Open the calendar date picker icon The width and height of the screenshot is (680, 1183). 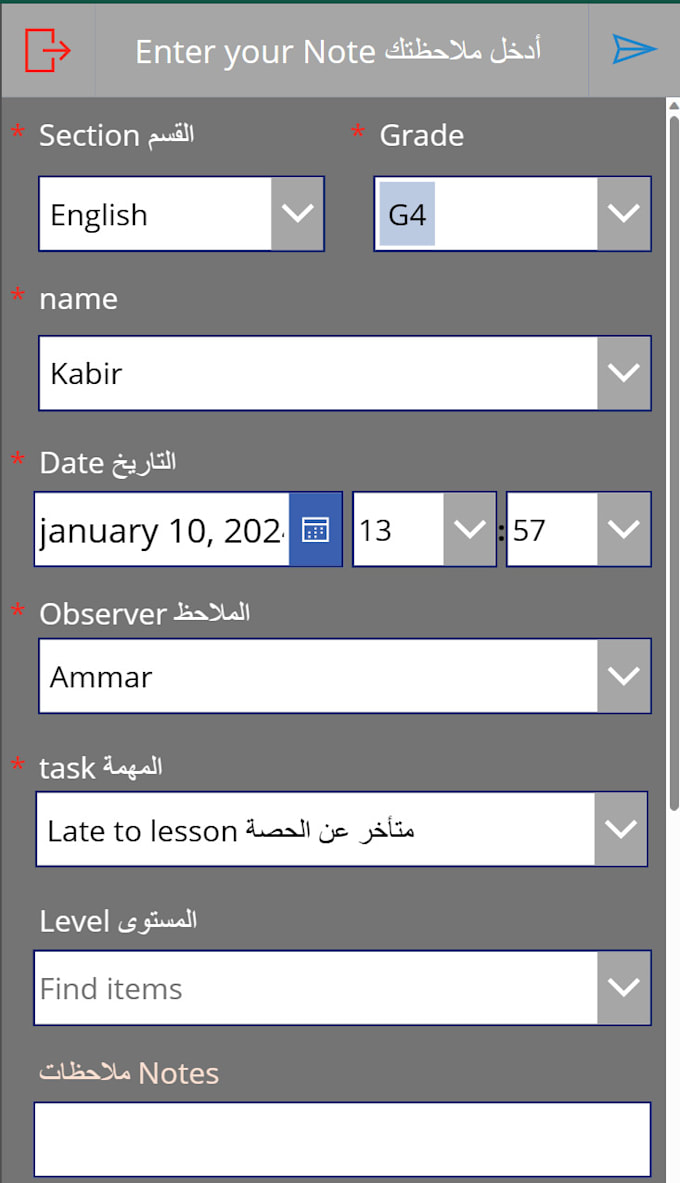tap(316, 529)
